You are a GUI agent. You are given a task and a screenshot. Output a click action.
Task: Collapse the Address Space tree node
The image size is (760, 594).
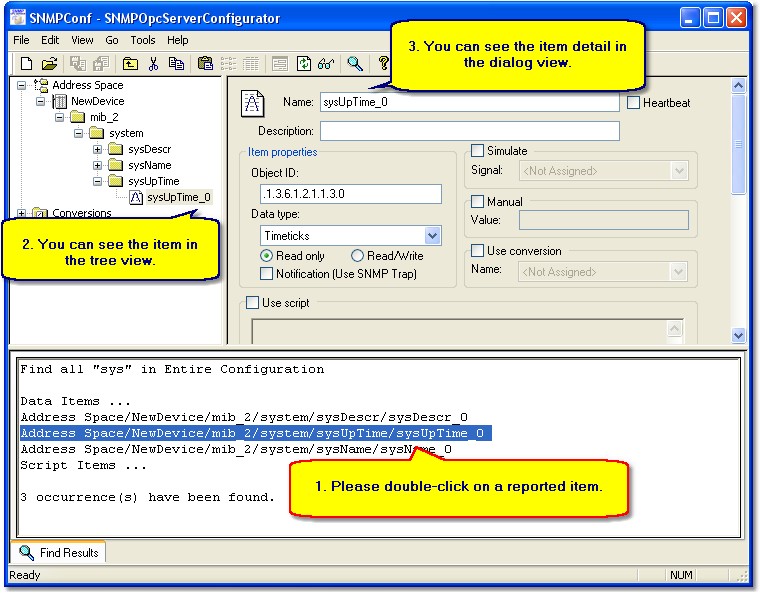[x=22, y=86]
